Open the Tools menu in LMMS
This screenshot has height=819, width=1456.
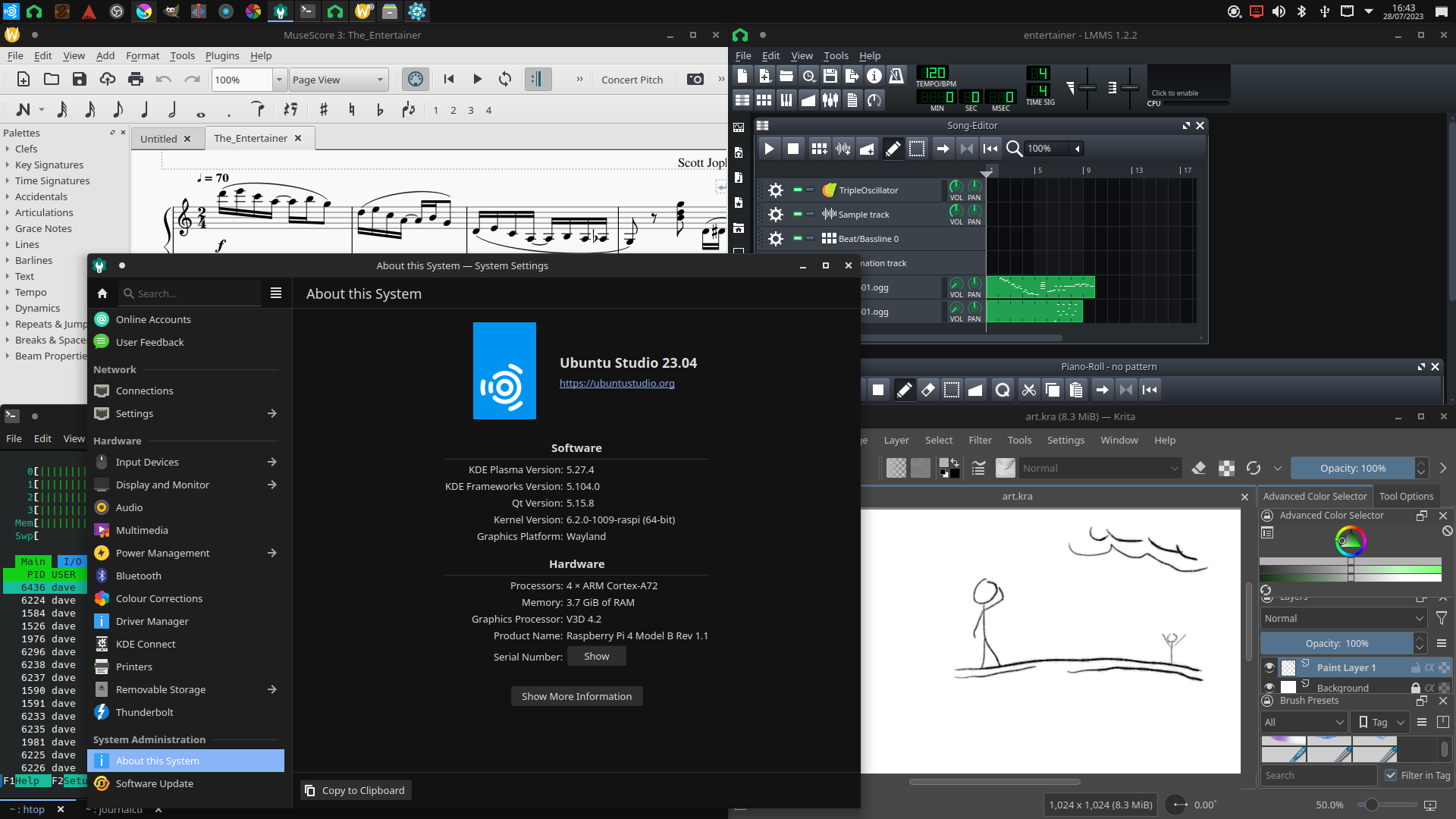click(x=836, y=55)
